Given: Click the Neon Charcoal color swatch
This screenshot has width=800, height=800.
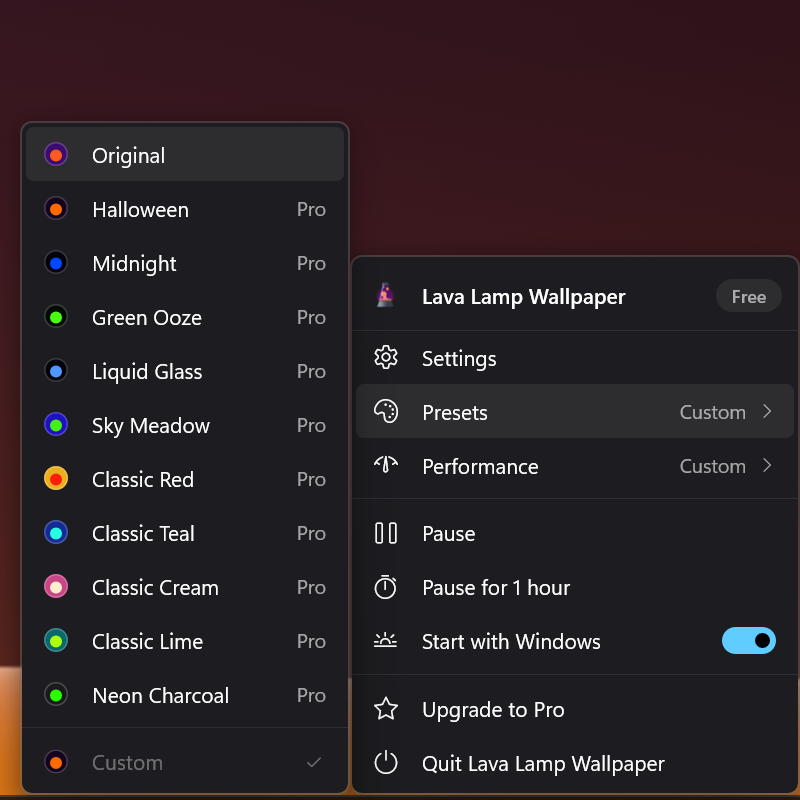Looking at the screenshot, I should (x=56, y=694).
